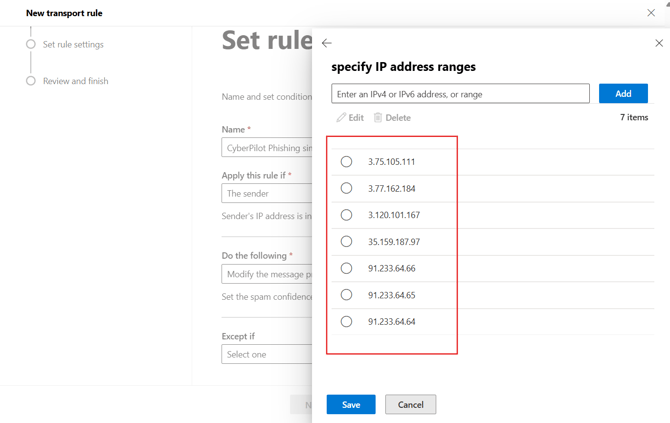
Task: Select the radio button for 91.233.64.66
Action: click(346, 268)
